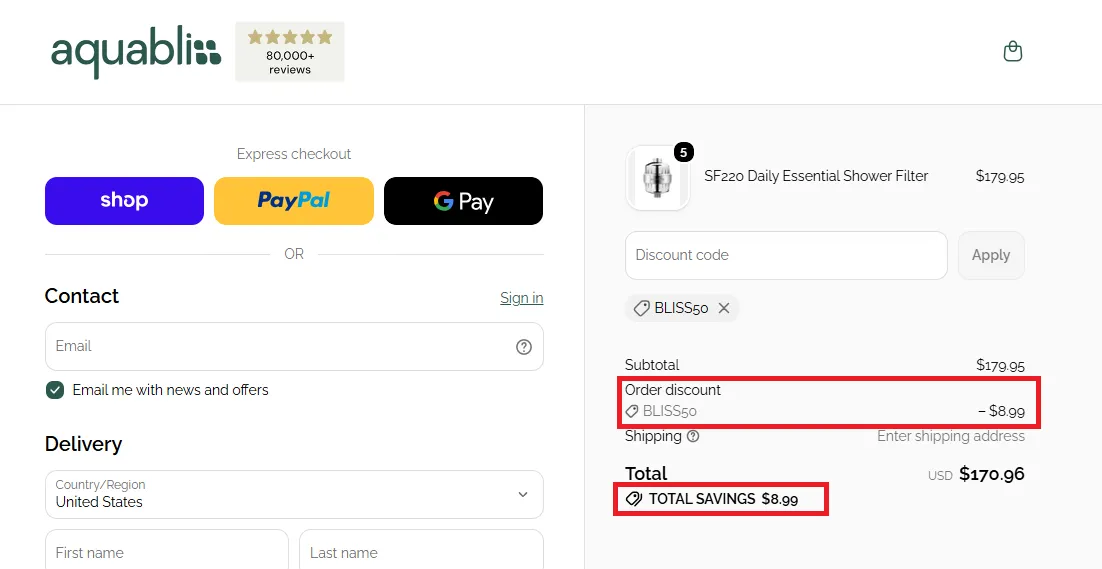Uncheck Email me with news and offers
Screen dimensions: 1102x569
pyautogui.click(x=55, y=390)
